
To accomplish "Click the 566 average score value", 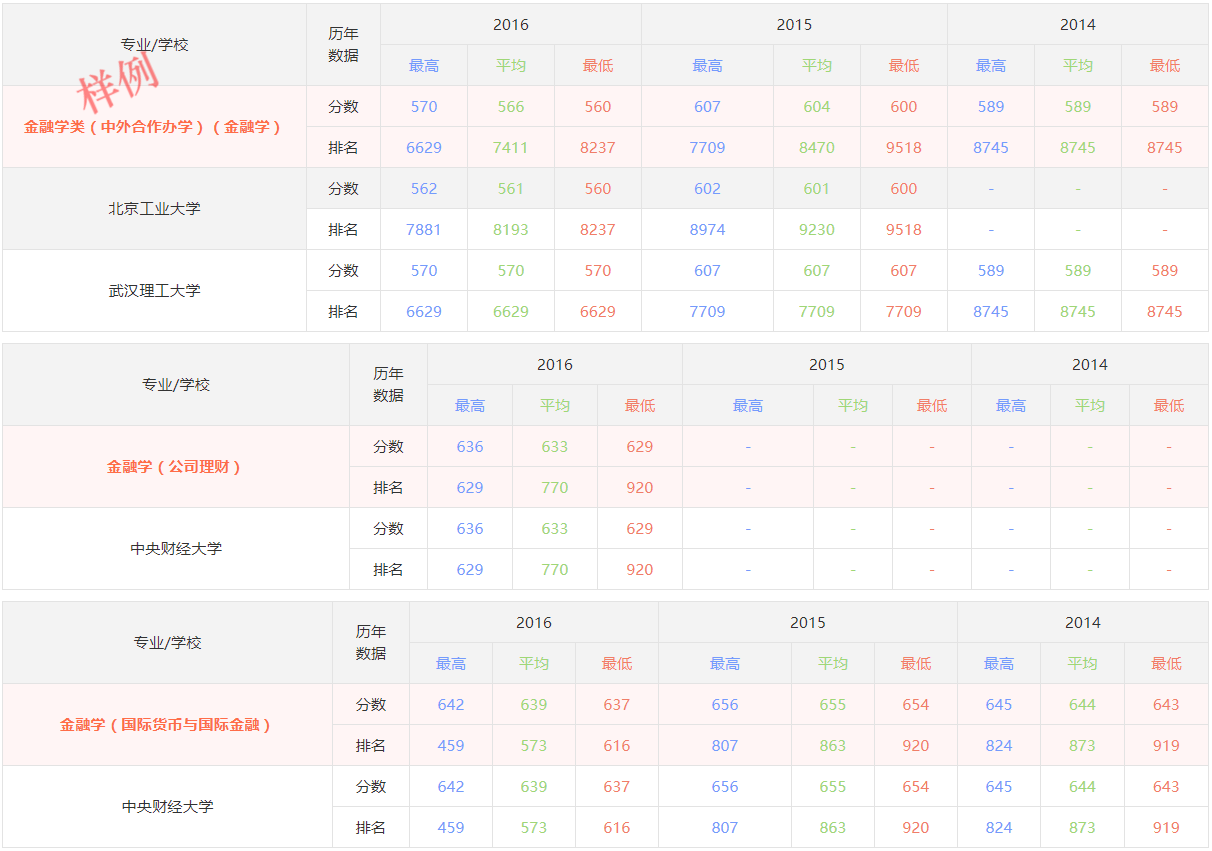I will pyautogui.click(x=511, y=107).
